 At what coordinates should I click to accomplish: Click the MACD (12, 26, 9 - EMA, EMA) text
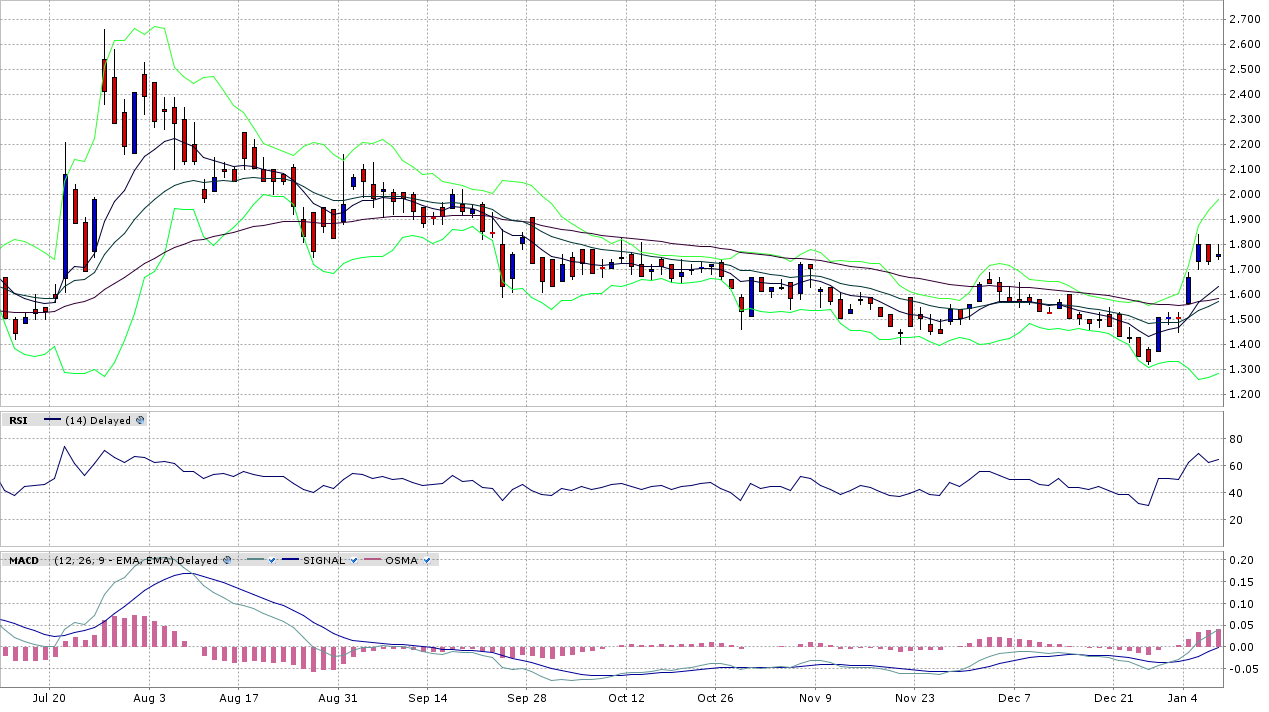(113, 560)
